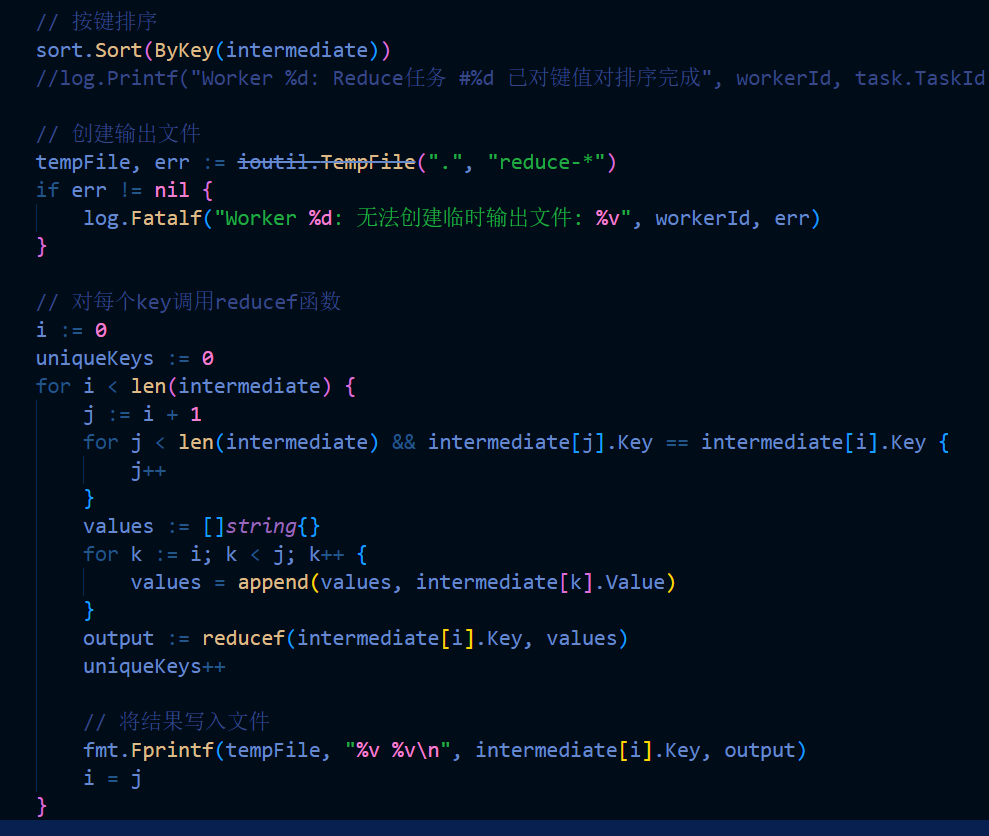
Task: Click the 'j++' statement
Action: (148, 471)
